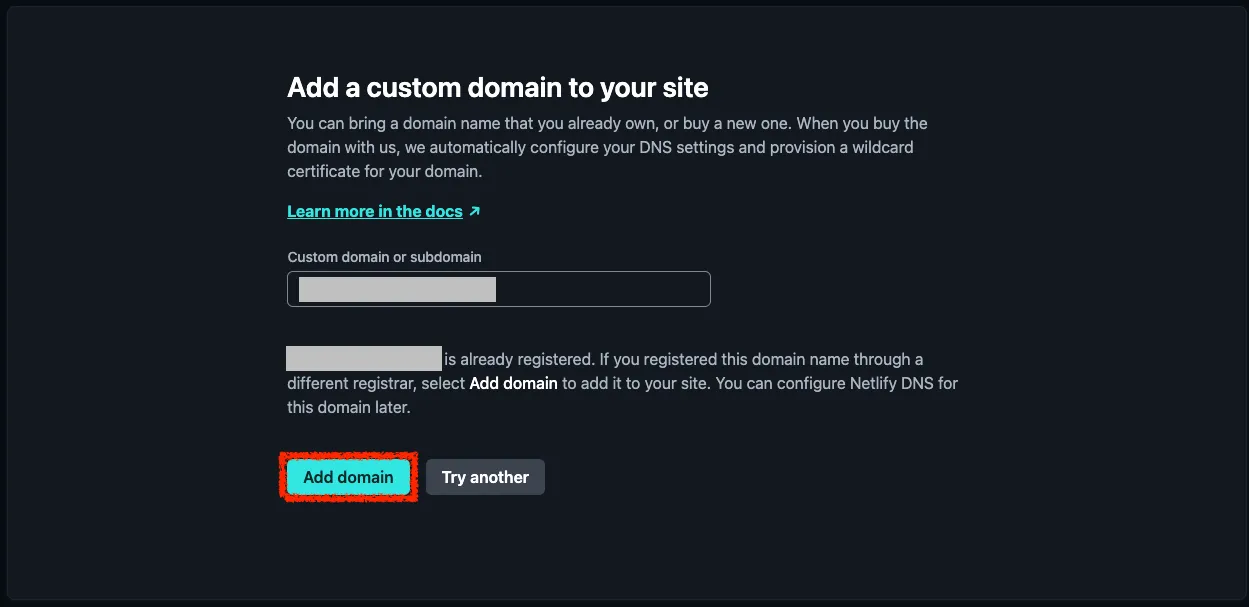The width and height of the screenshot is (1249, 607).
Task: Click the redacted domain name in the registered message
Action: 364,359
